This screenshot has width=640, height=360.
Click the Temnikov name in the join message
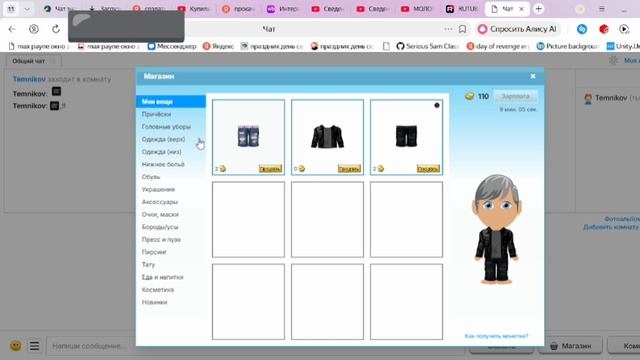(29, 79)
